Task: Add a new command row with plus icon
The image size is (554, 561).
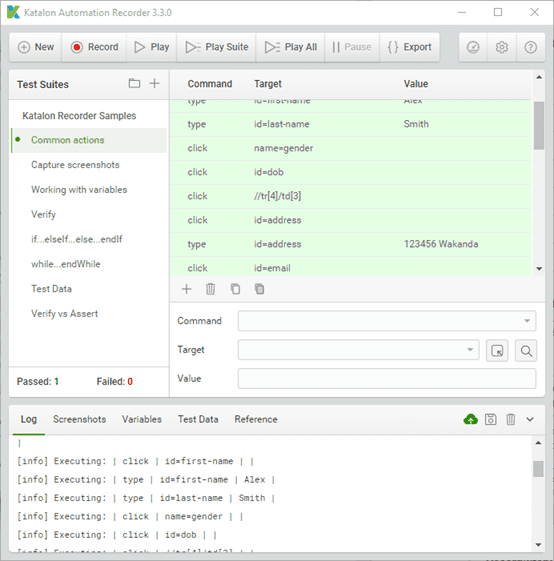Action: [186, 289]
